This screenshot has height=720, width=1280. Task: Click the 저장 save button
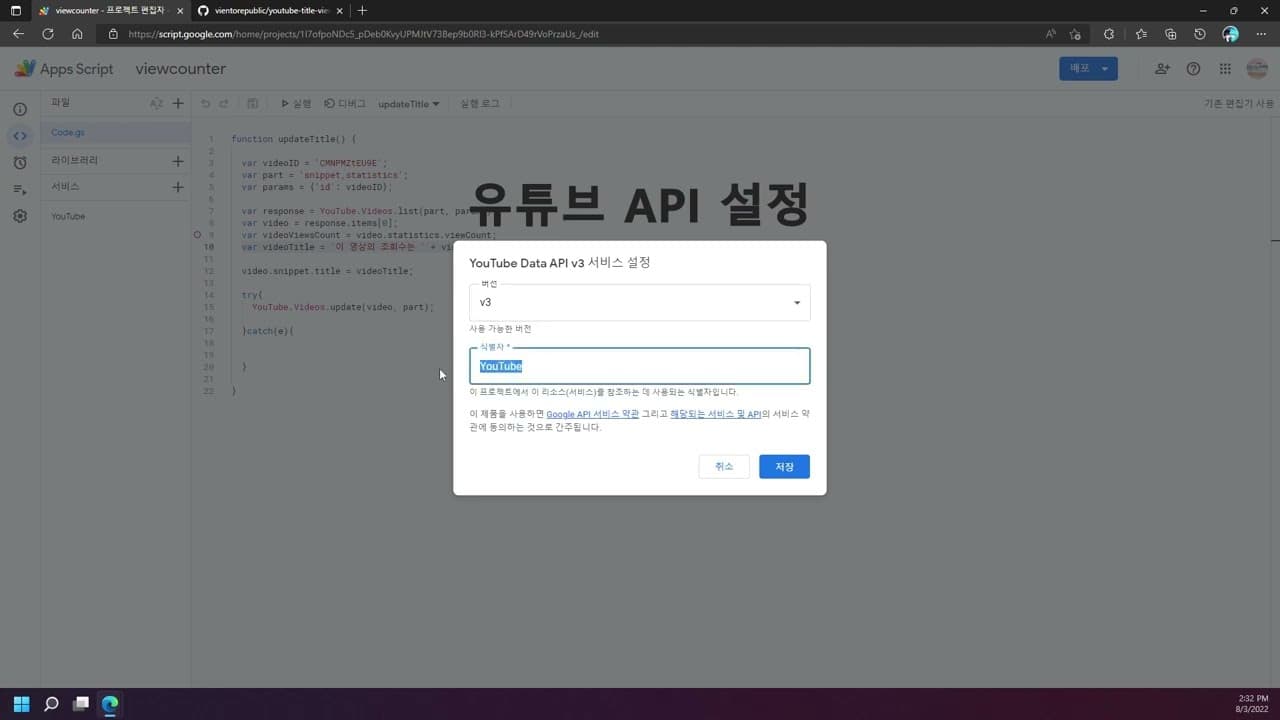coord(784,466)
